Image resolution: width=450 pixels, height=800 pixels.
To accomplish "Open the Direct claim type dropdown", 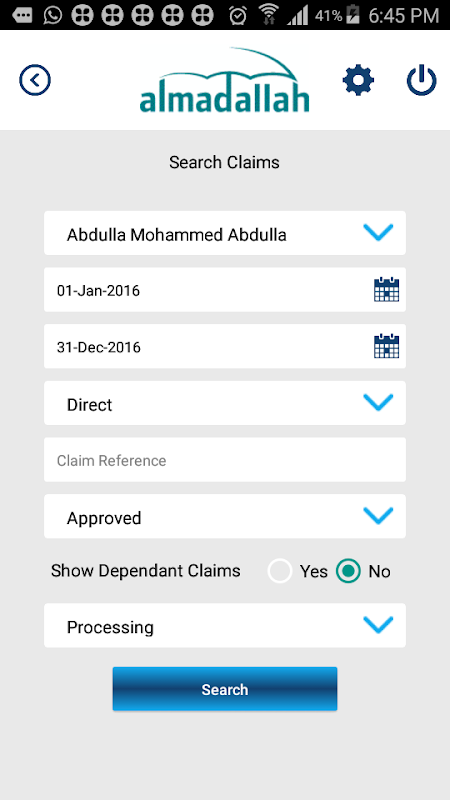I will (x=225, y=403).
